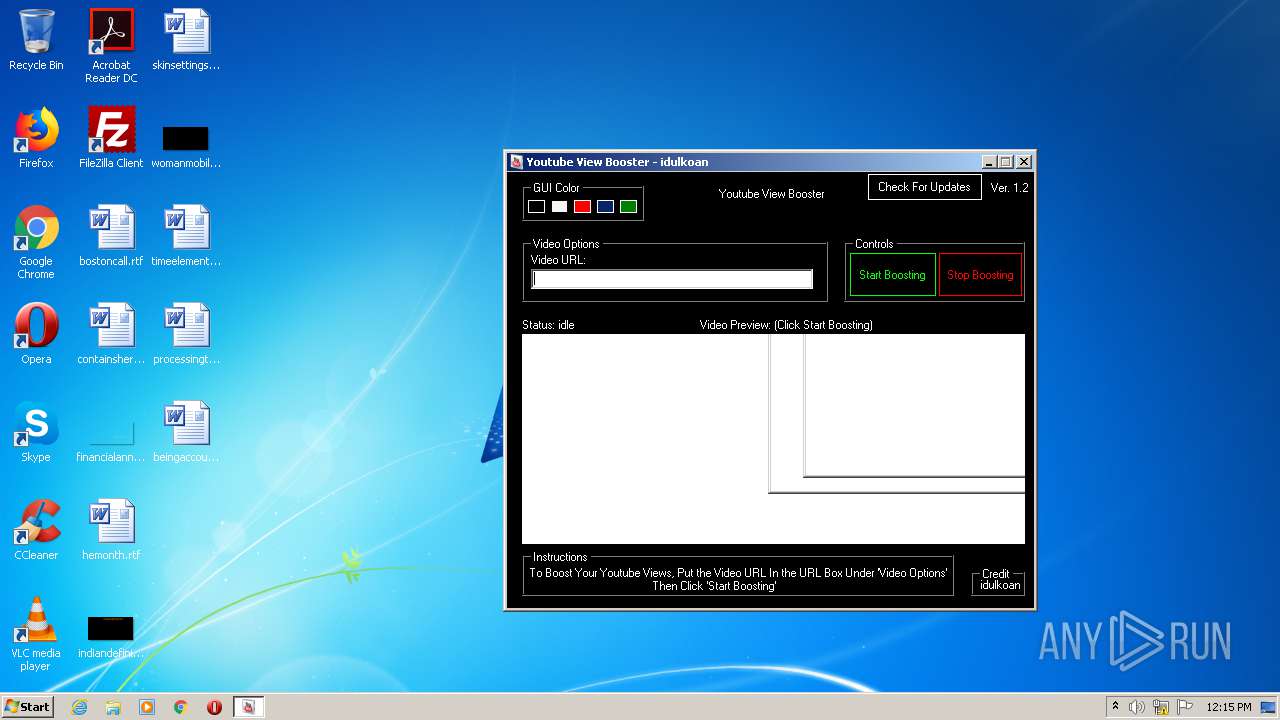Choose the green GUI color swatch
1280x720 pixels.
point(628,207)
